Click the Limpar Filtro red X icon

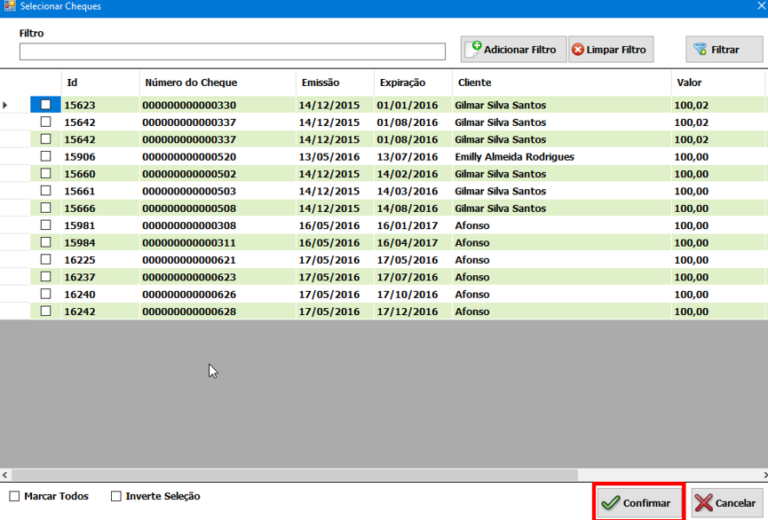pyautogui.click(x=578, y=49)
